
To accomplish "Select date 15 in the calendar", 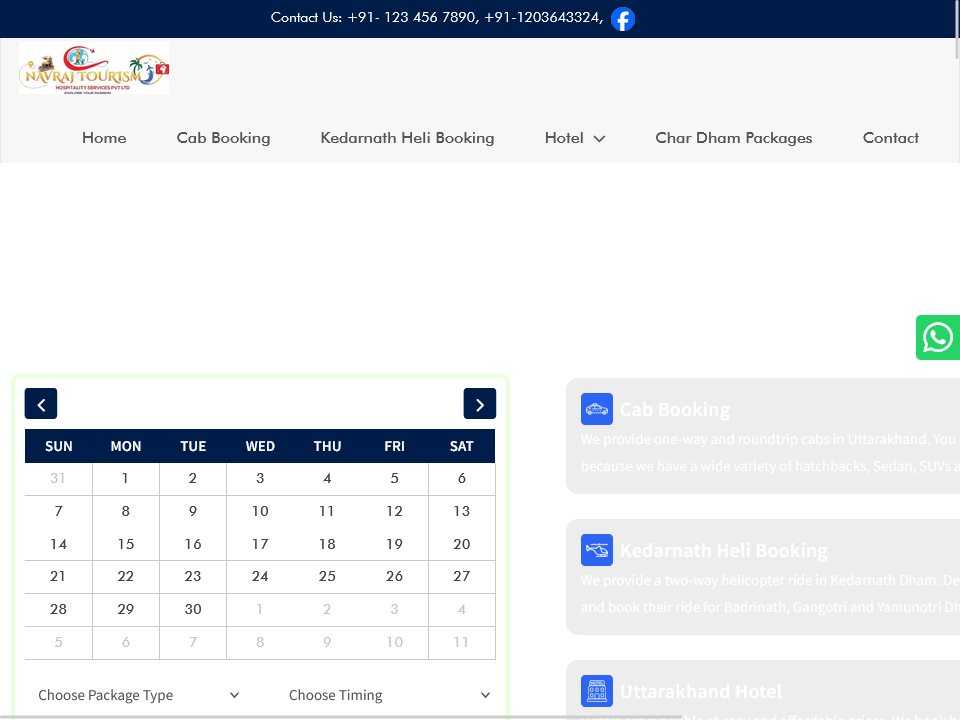I will pyautogui.click(x=126, y=544).
